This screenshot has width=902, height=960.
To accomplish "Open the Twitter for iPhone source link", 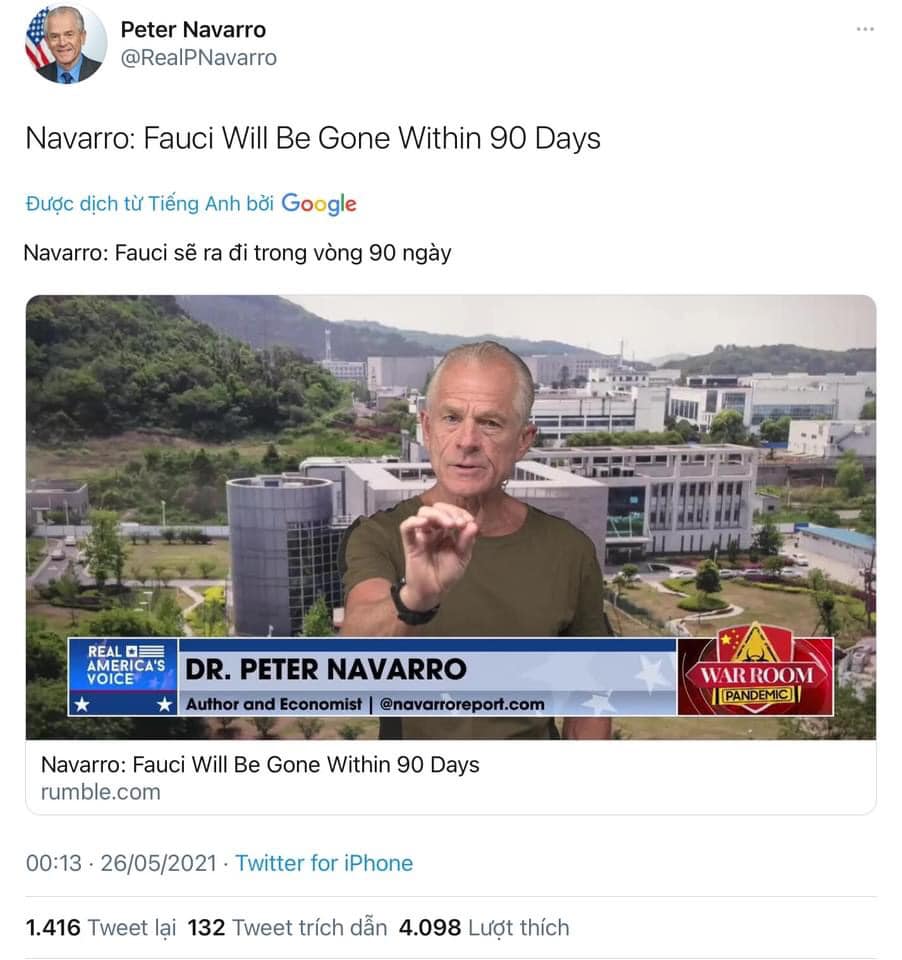I will tap(324, 863).
